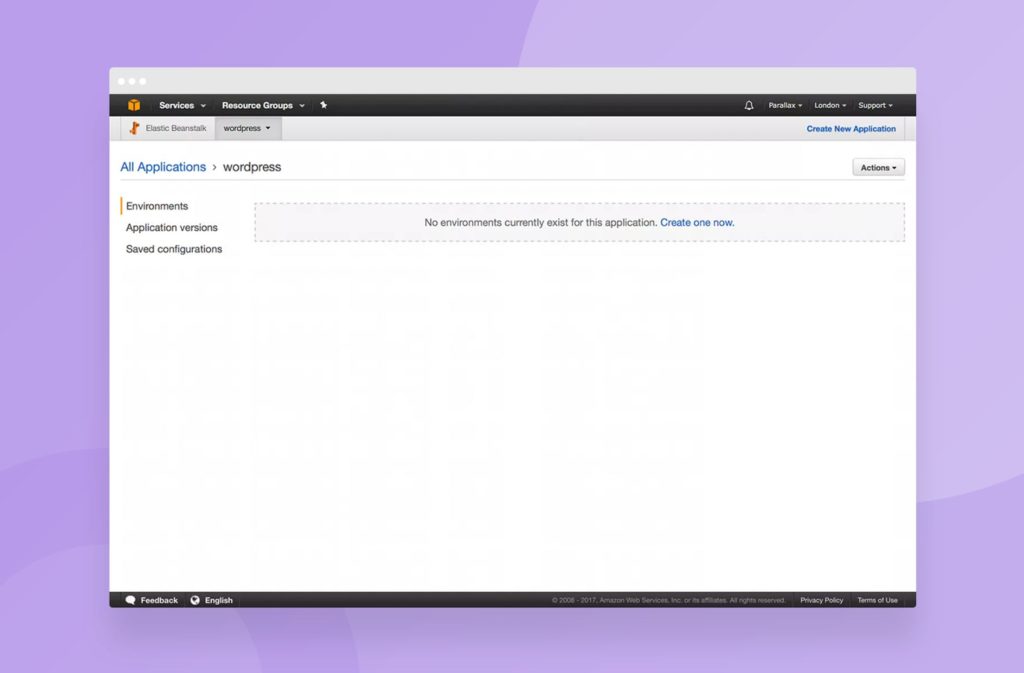The width and height of the screenshot is (1024, 673).
Task: Select Saved configurations in the sidebar
Action: (174, 249)
